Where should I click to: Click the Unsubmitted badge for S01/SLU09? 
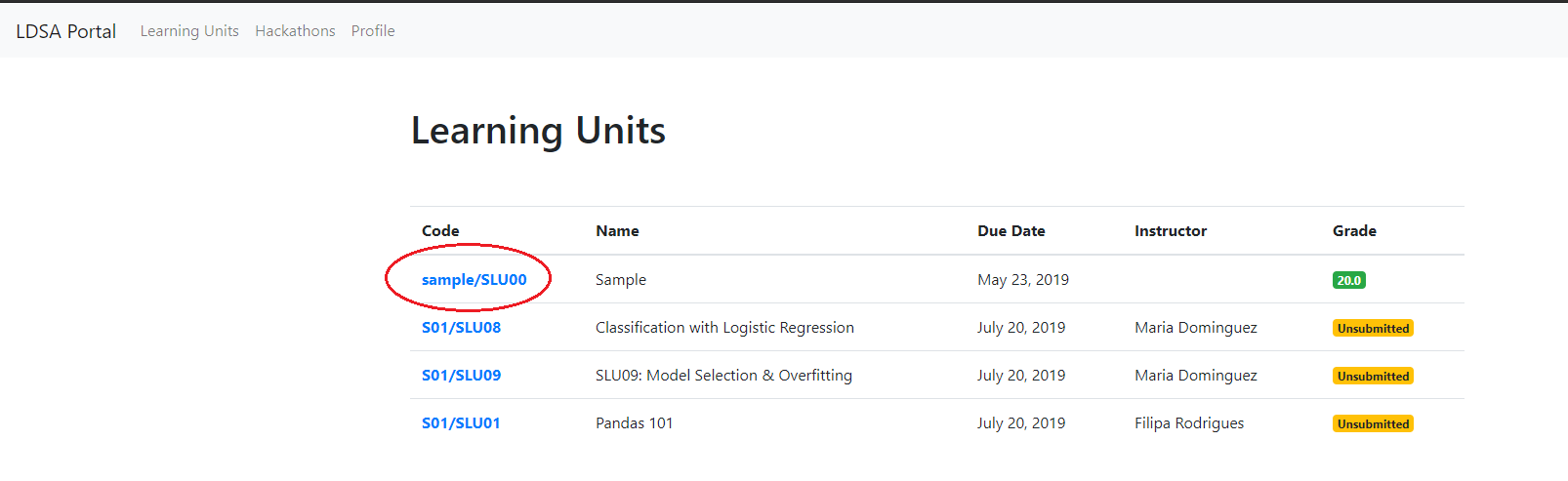[x=1373, y=377]
